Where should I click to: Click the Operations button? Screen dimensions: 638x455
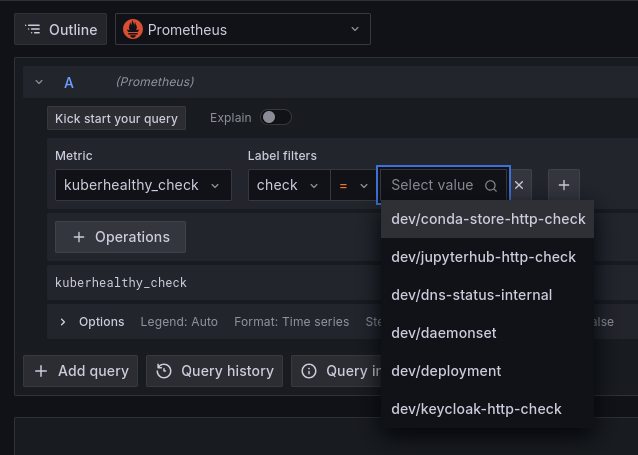120,237
